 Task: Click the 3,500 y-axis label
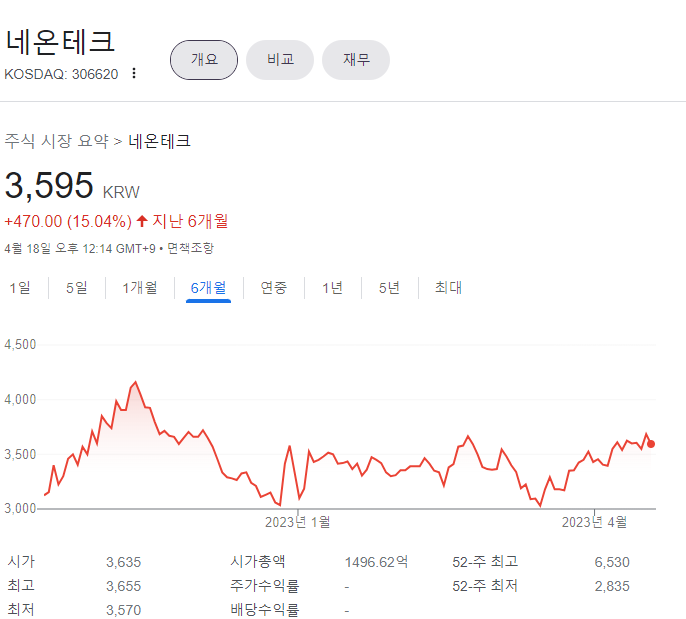click(20, 454)
